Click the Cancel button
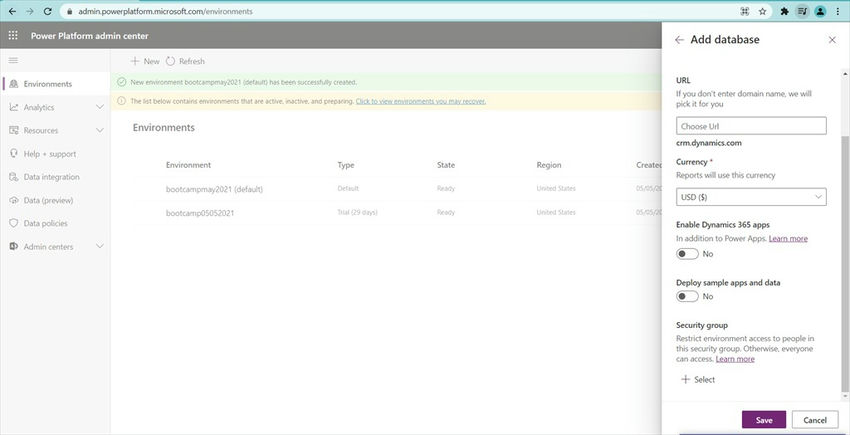 [x=815, y=420]
